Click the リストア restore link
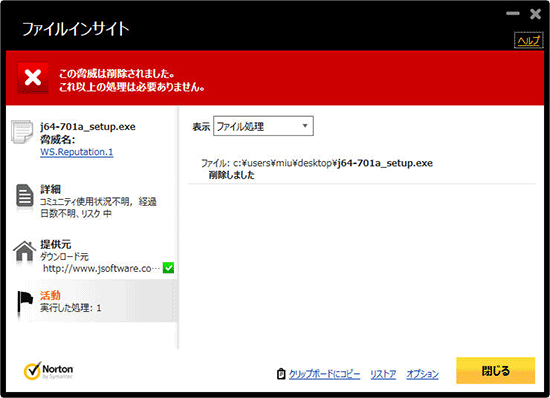The height and width of the screenshot is (398, 550). [x=383, y=374]
